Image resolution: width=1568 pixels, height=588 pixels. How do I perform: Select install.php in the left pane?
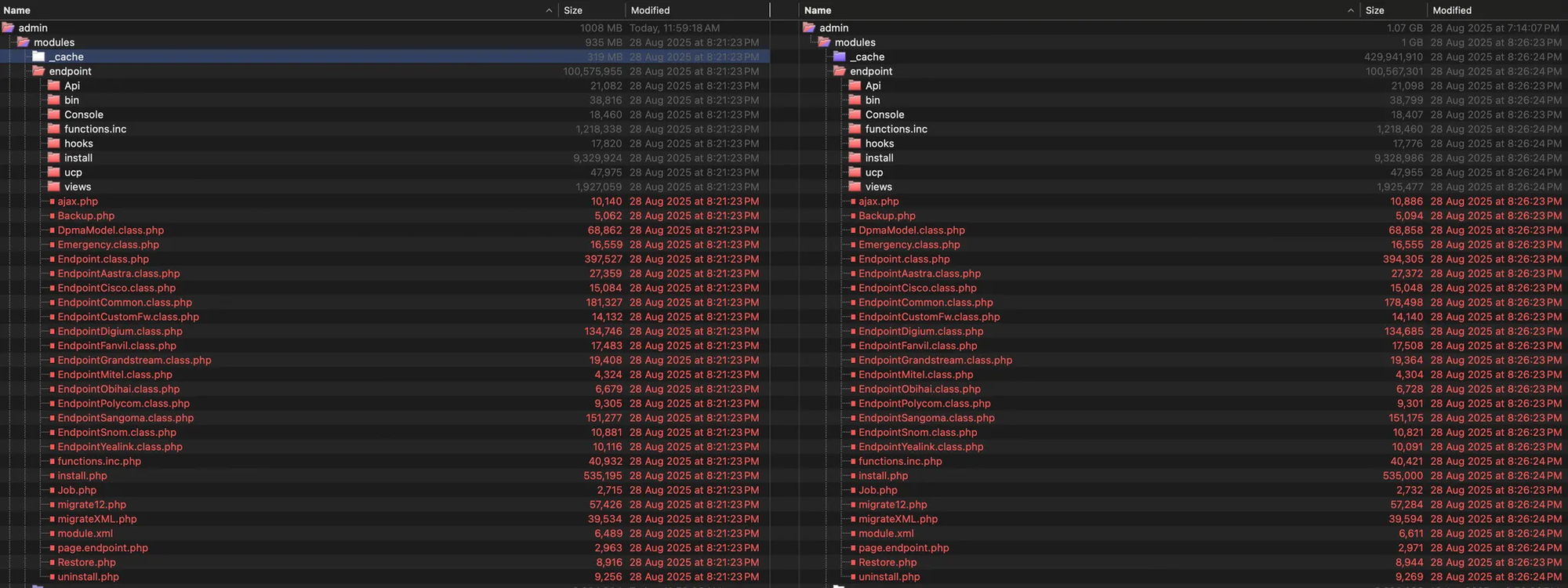point(82,476)
